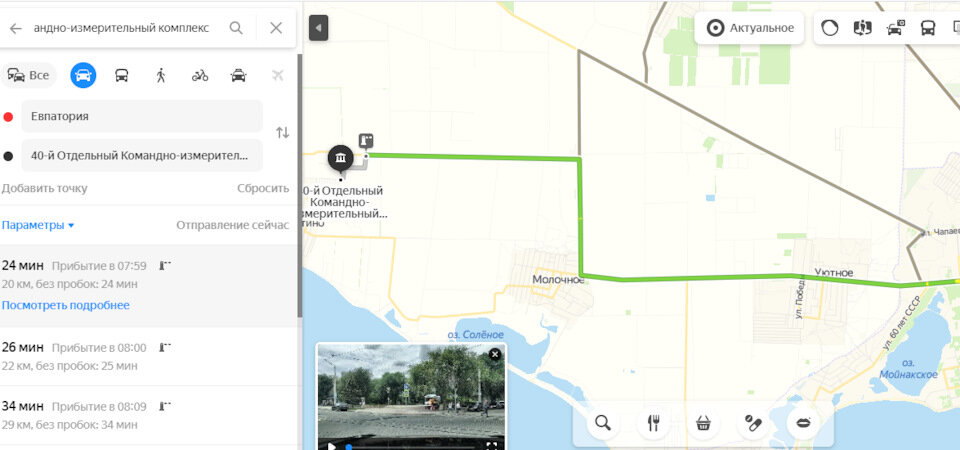Search pharmacies with pill icon
This screenshot has height=450, width=960.
(x=753, y=423)
